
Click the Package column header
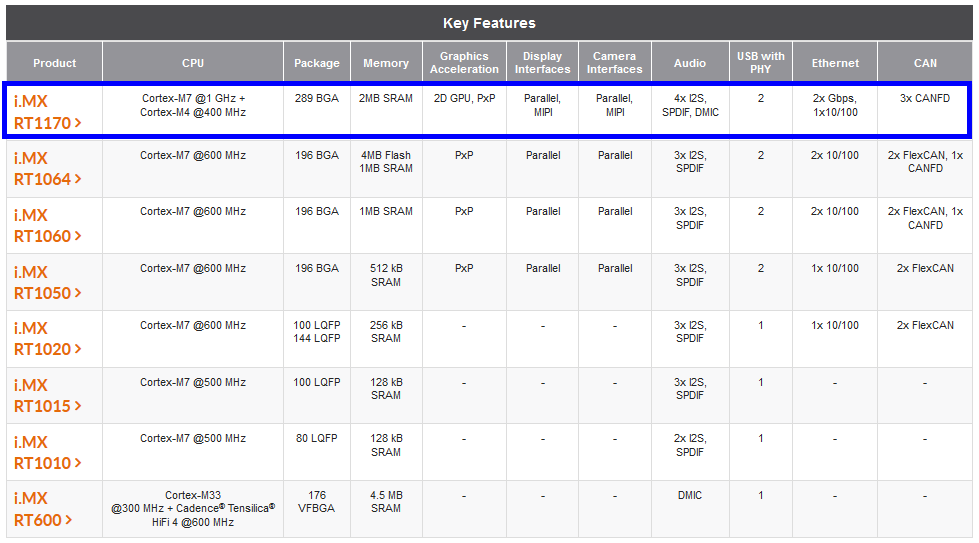pos(317,62)
